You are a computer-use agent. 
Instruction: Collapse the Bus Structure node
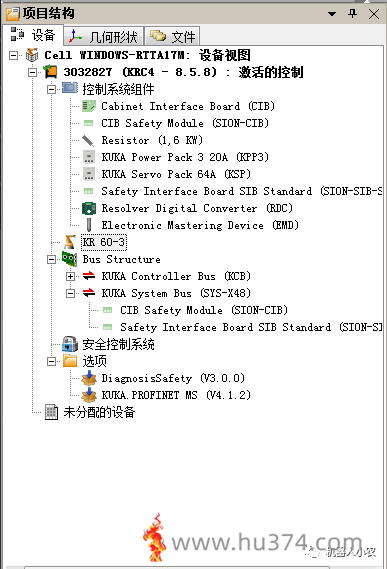pos(51,259)
